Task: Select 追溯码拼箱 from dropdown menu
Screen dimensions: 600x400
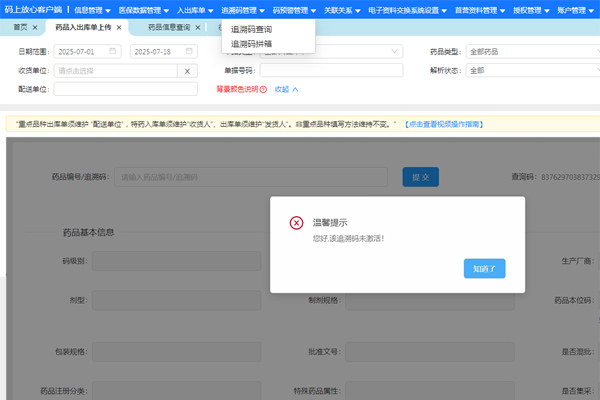Action: pos(251,44)
